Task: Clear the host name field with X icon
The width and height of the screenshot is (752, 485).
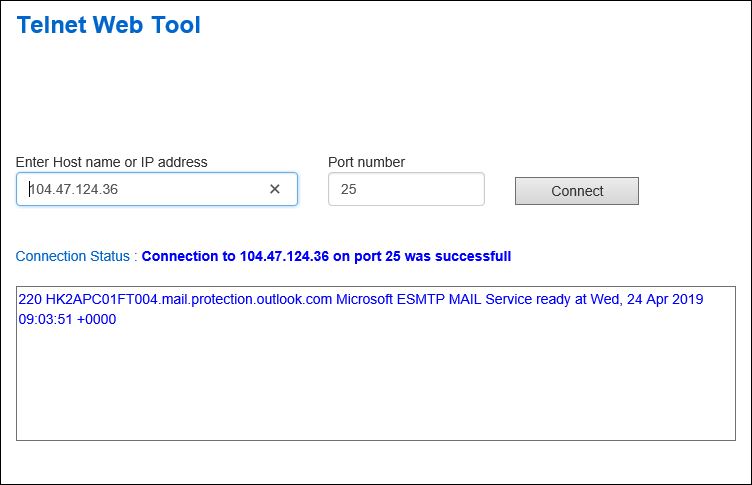Action: pos(275,189)
